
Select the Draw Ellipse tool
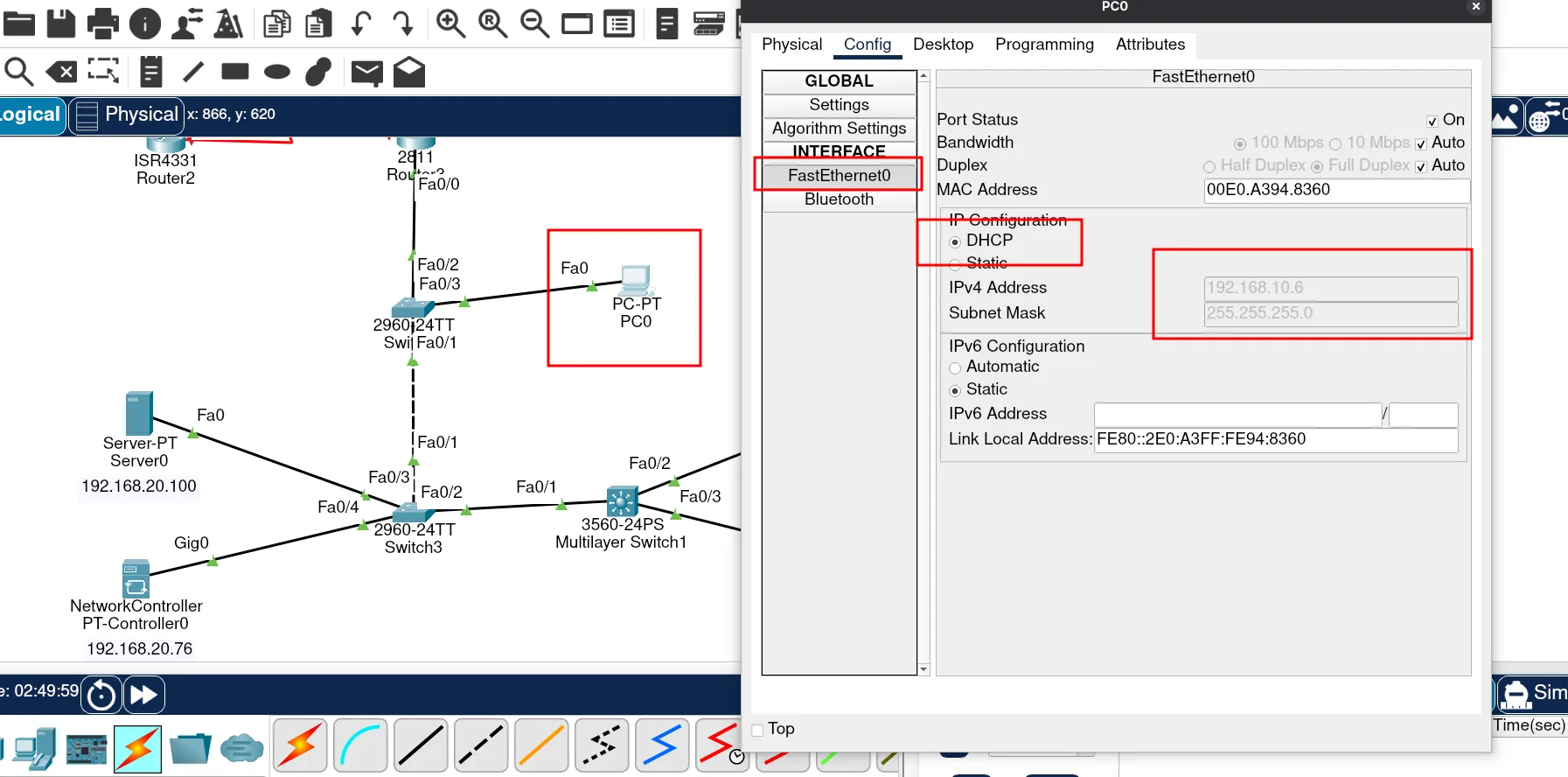276,72
